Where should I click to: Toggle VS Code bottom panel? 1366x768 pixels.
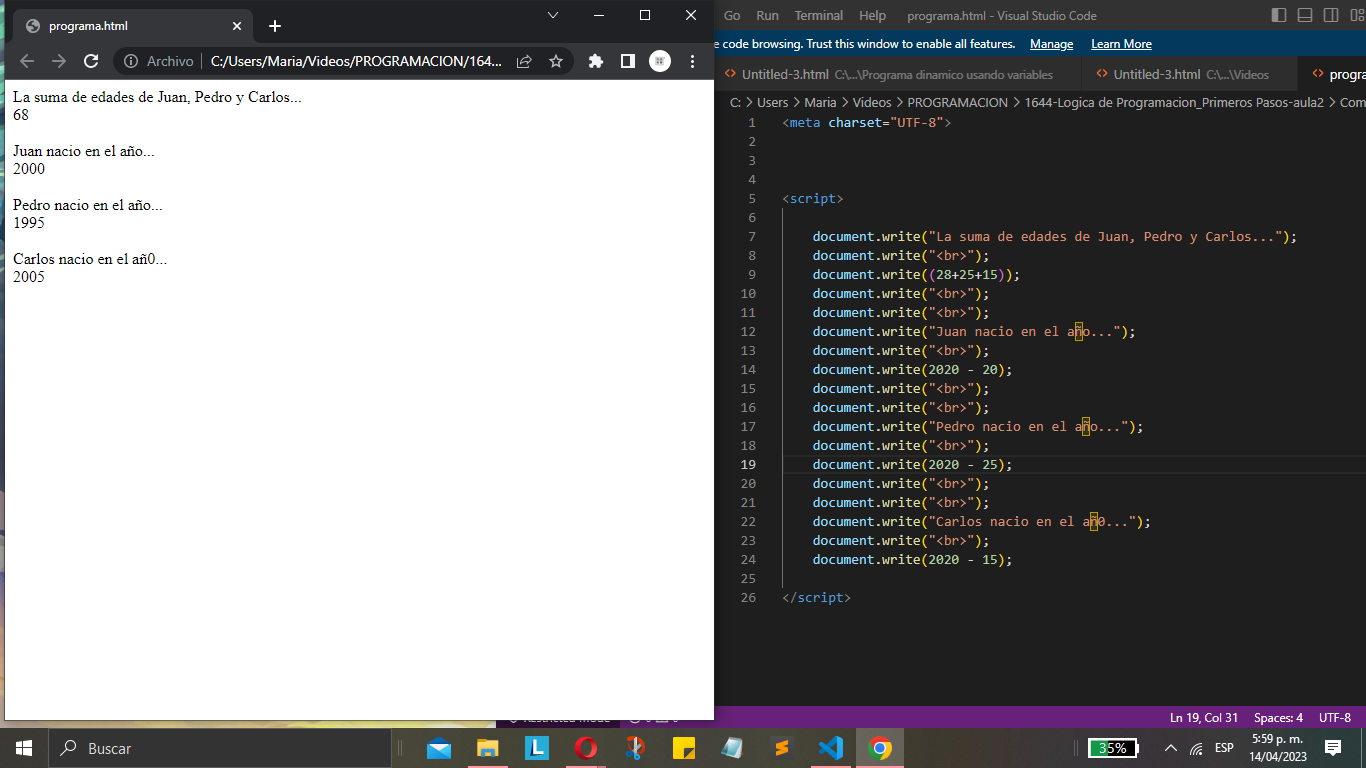coord(1305,15)
